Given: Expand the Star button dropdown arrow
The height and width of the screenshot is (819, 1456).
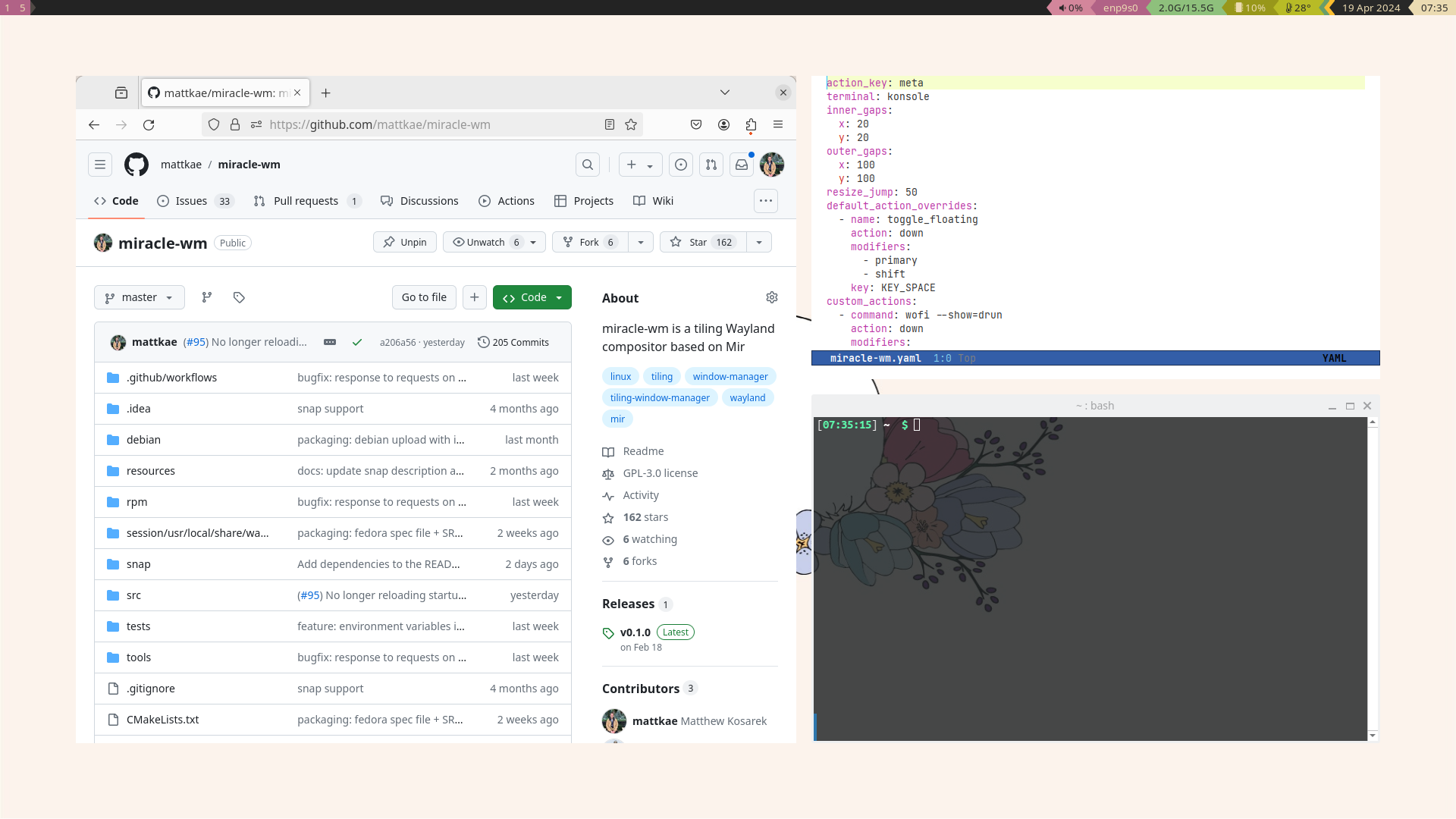Looking at the screenshot, I should 759,242.
